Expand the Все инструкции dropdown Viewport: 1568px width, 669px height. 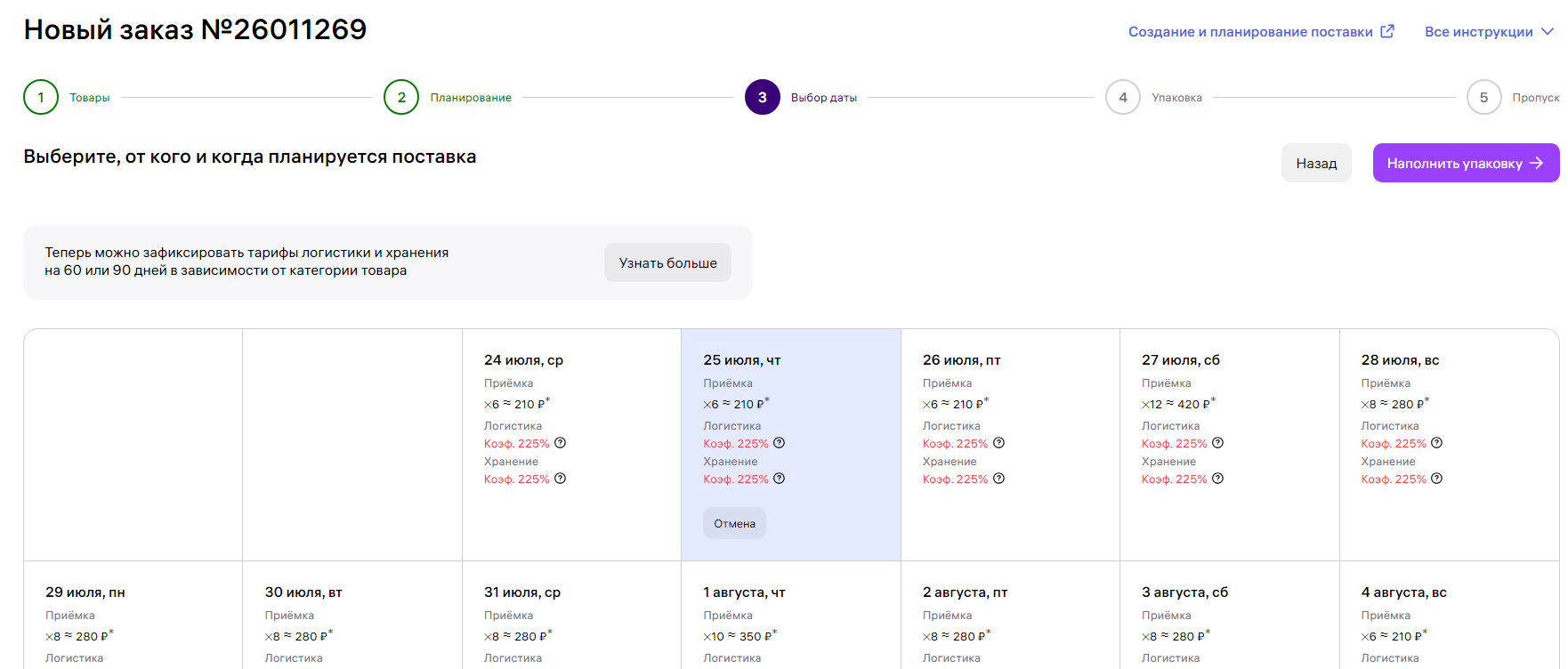click(x=1489, y=32)
